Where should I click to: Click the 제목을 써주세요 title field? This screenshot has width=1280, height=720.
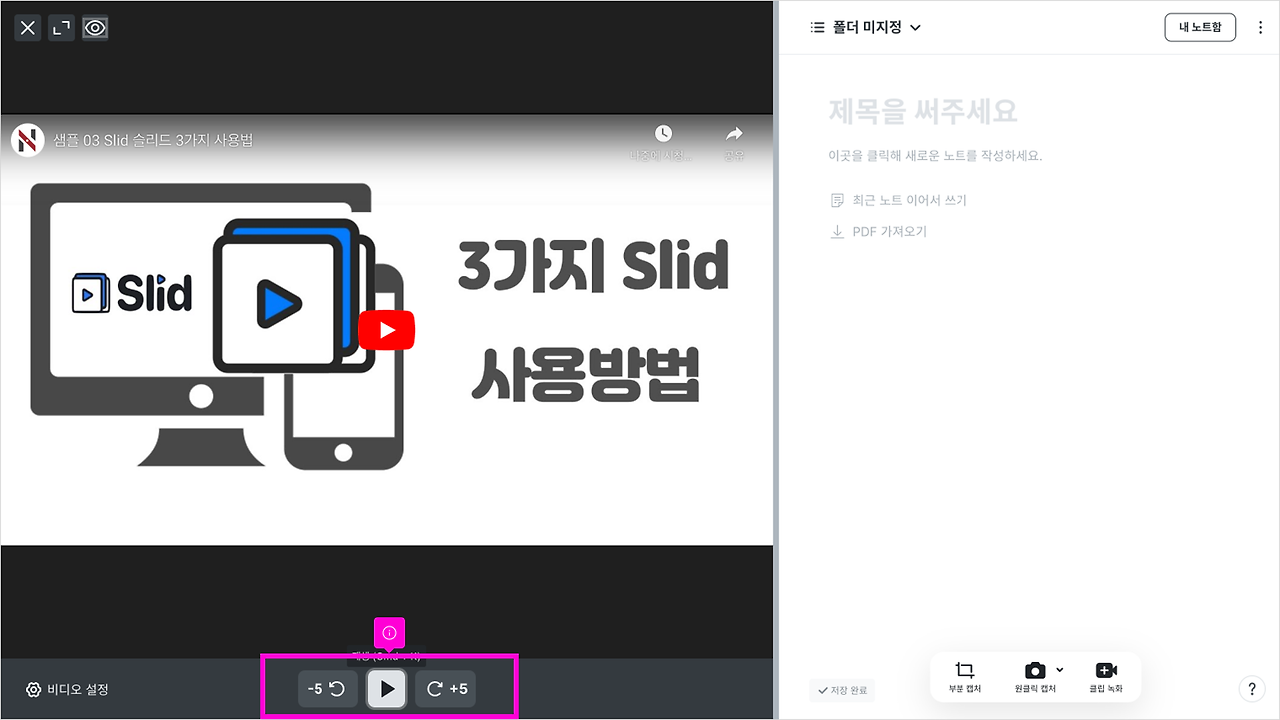tap(922, 111)
